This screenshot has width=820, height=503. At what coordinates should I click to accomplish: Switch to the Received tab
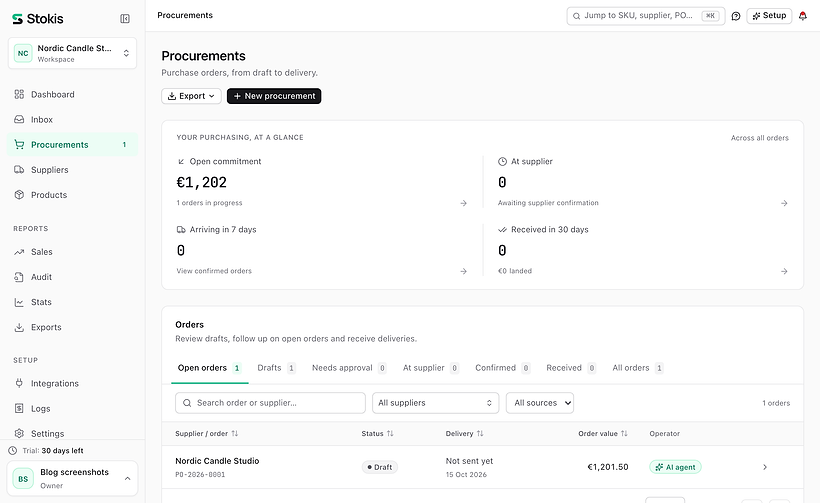coord(571,368)
